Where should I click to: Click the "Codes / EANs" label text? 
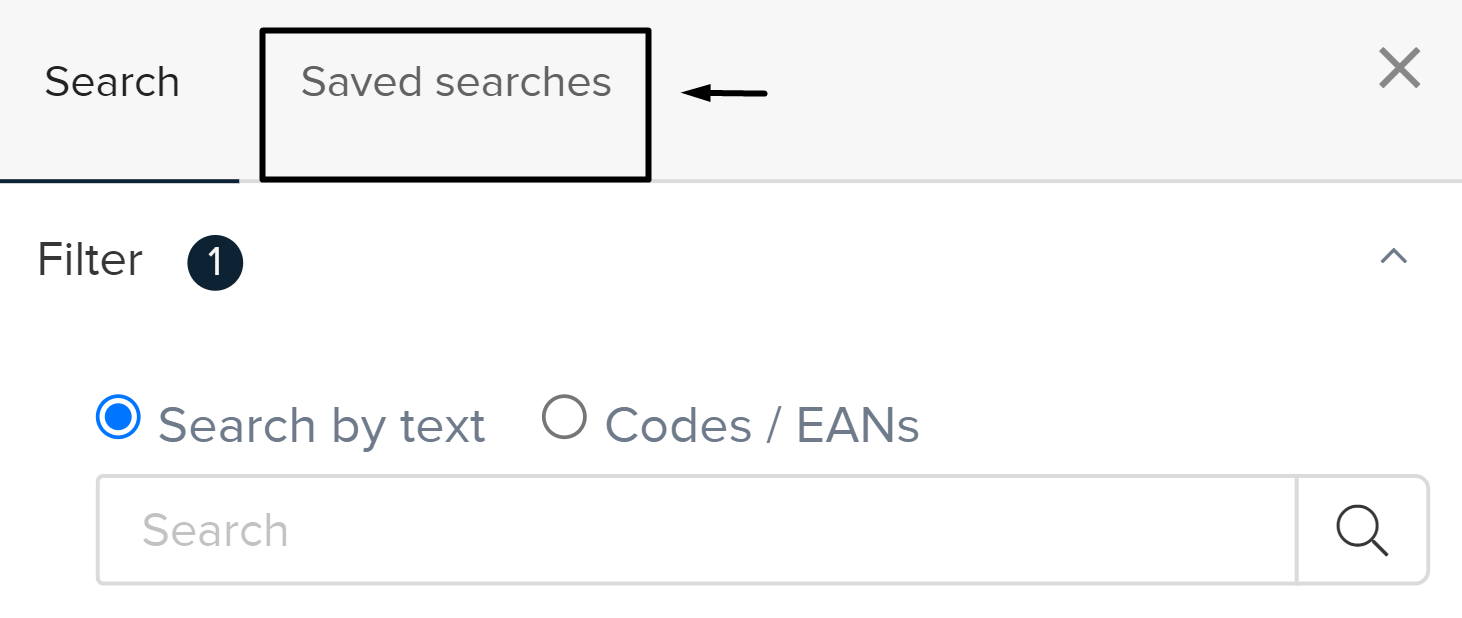[762, 426]
